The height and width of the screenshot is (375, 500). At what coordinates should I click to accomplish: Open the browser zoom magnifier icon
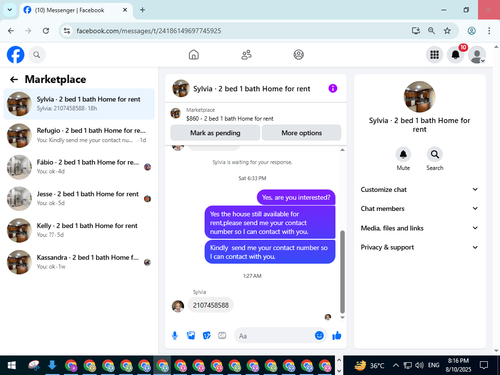pos(431,31)
